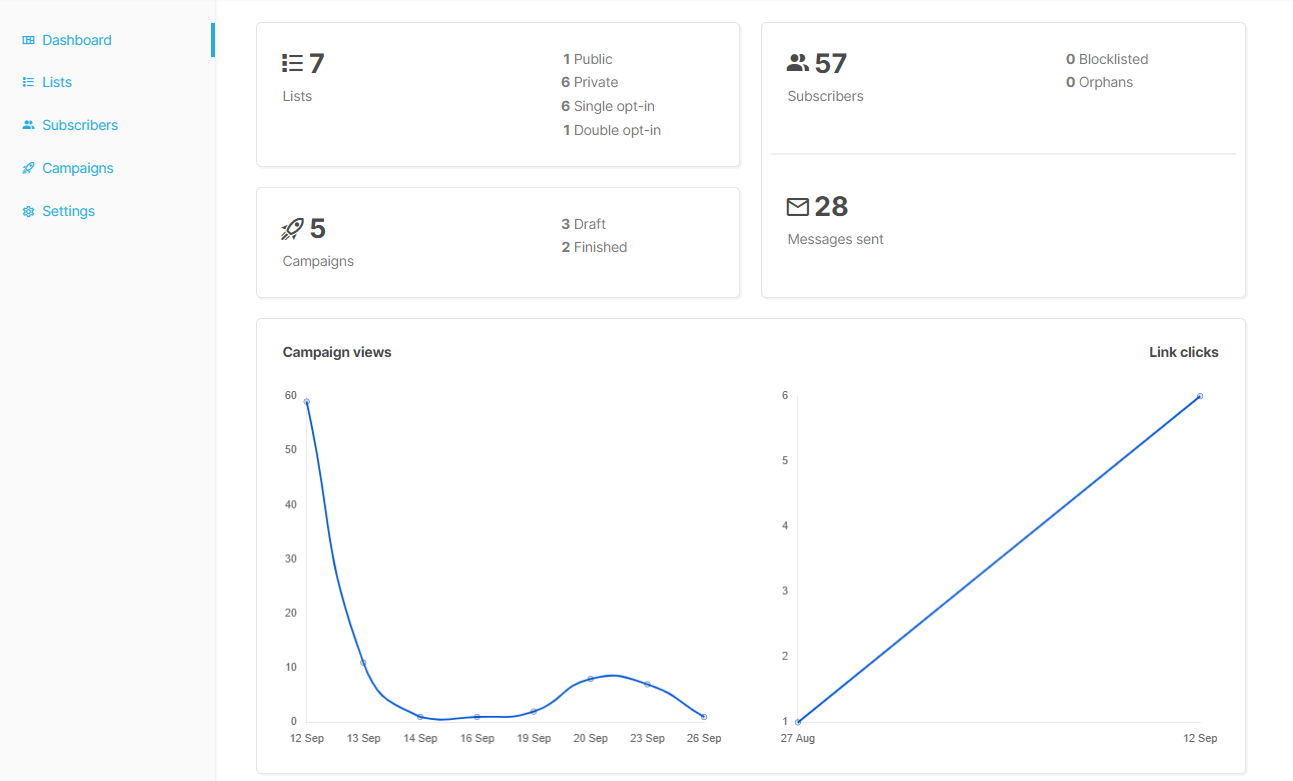The image size is (1293, 781).
Task: Click the envelope icon beside 28
Action: (798, 207)
